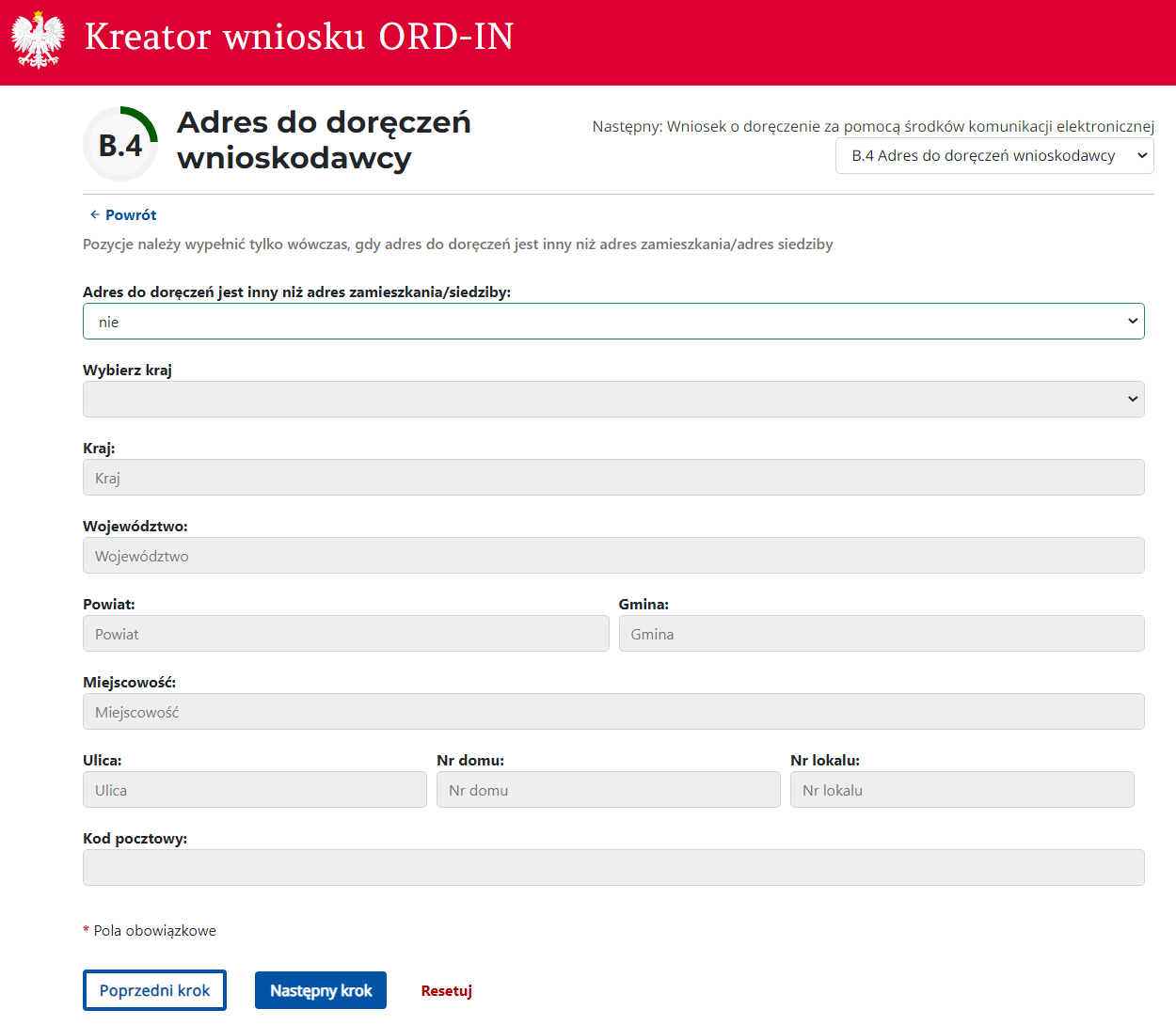Screen dimensions: 1176x1025
Task: Click the Kod pocztowy input field
Action: pyautogui.click(x=612, y=868)
